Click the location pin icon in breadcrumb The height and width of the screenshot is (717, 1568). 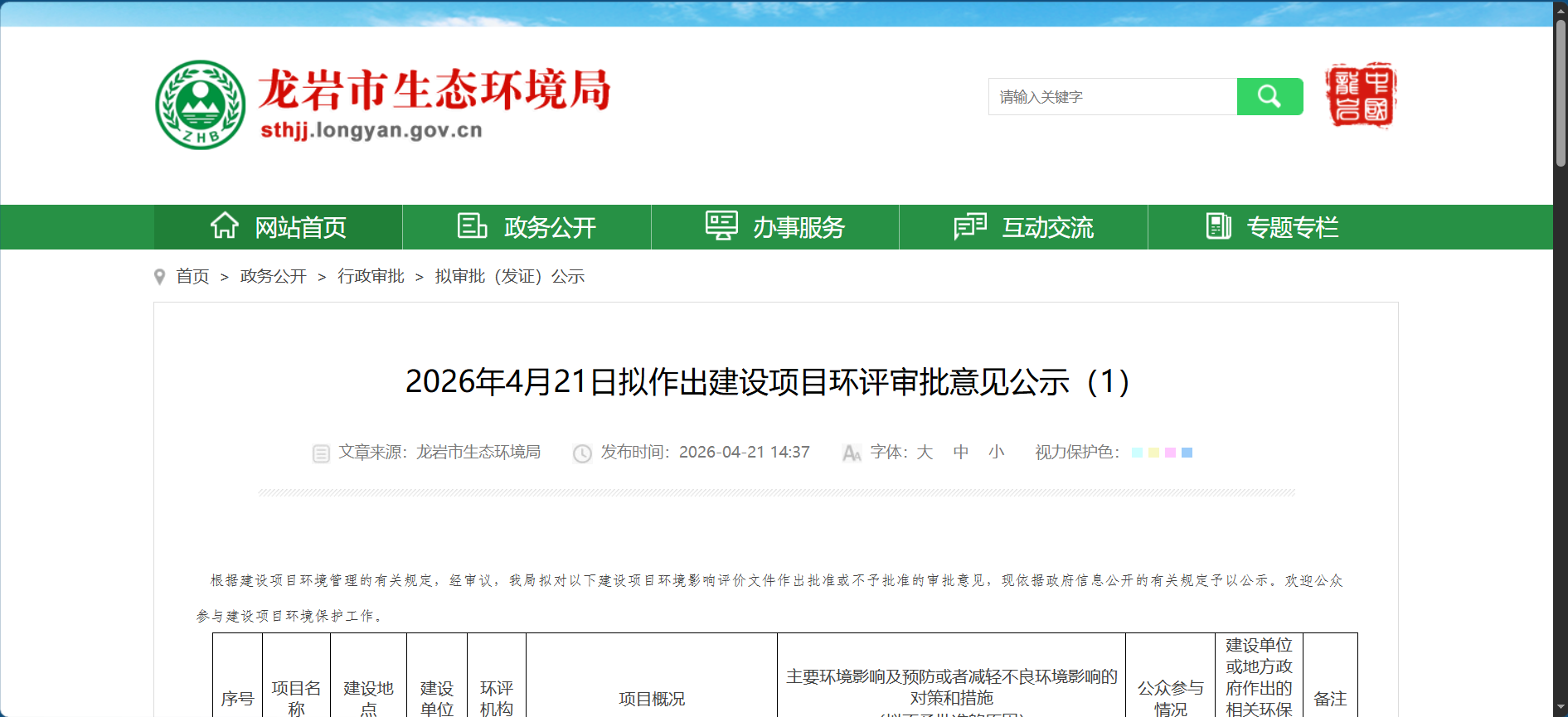[x=160, y=277]
